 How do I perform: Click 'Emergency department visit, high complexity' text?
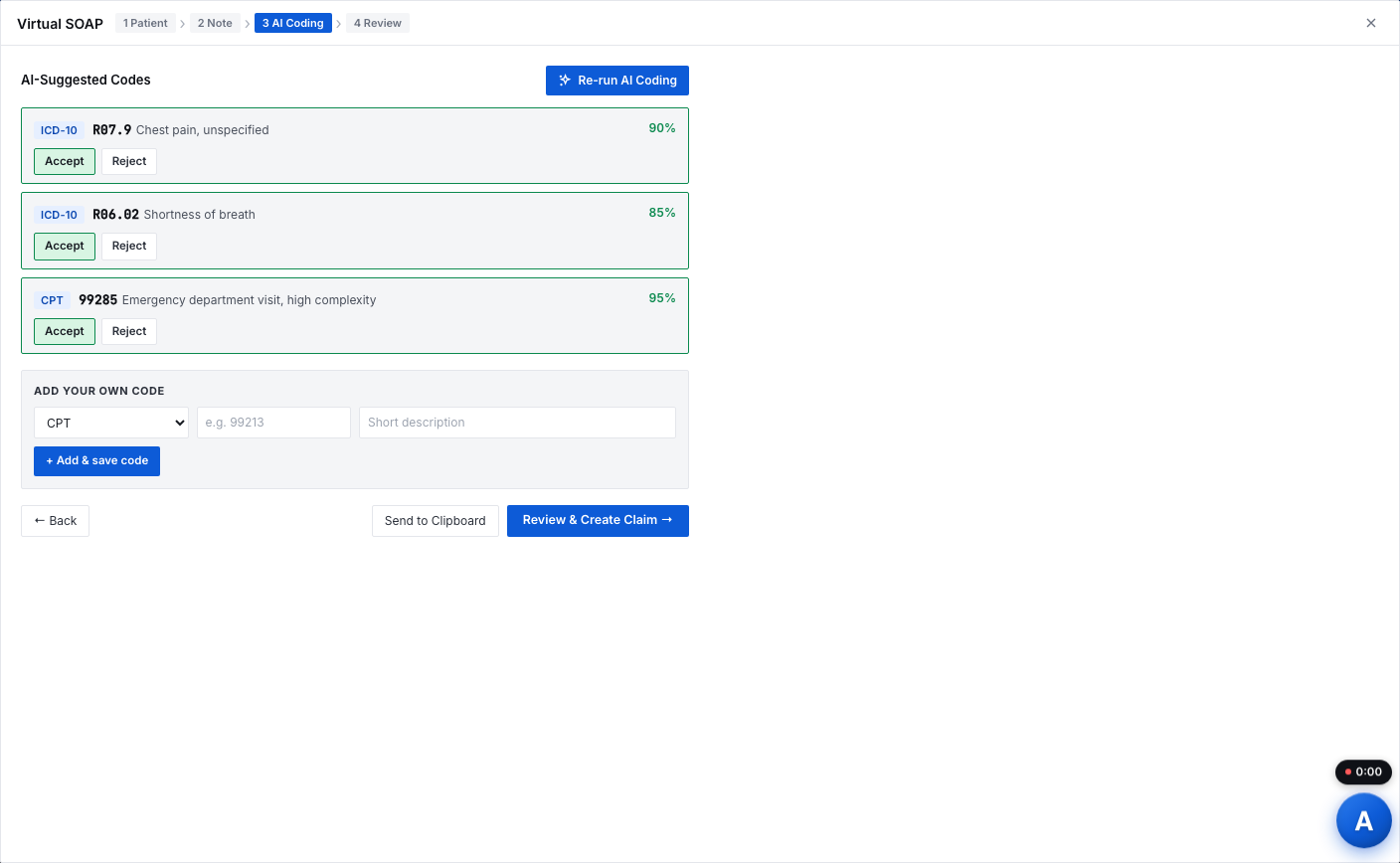[x=250, y=300]
